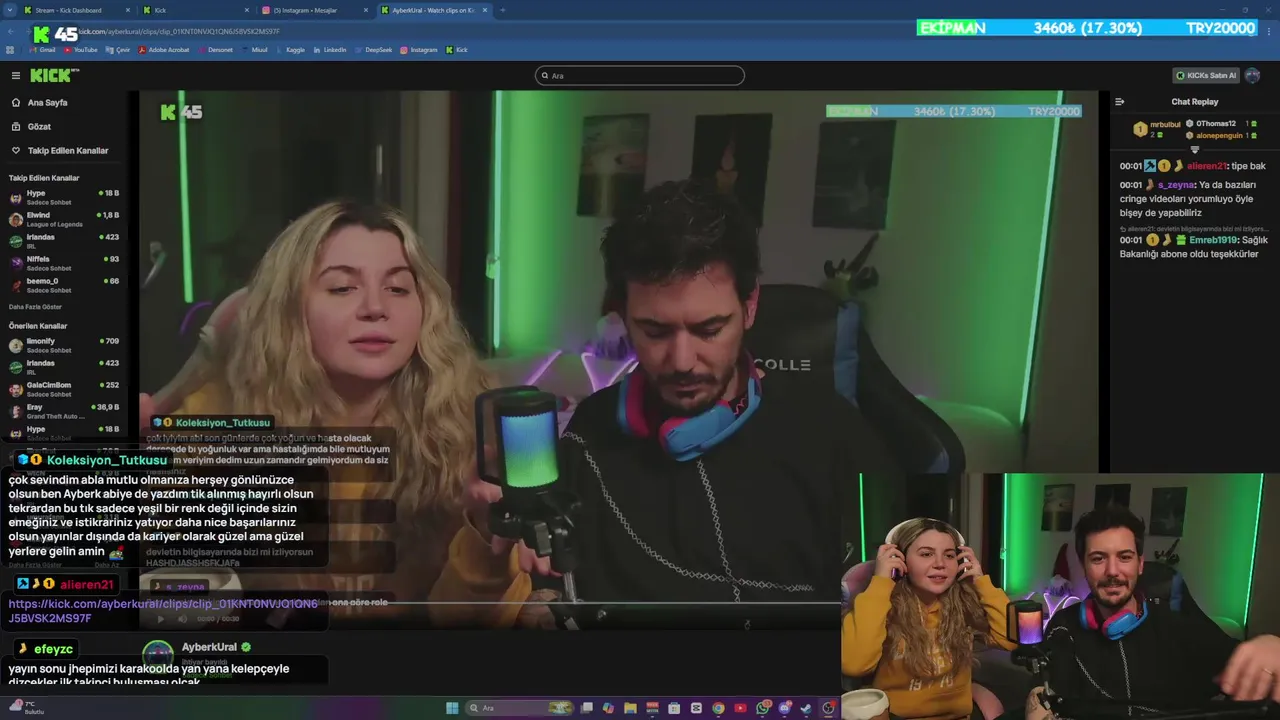1280x720 pixels.
Task: Open Discord from taskbar
Action: 785,708
